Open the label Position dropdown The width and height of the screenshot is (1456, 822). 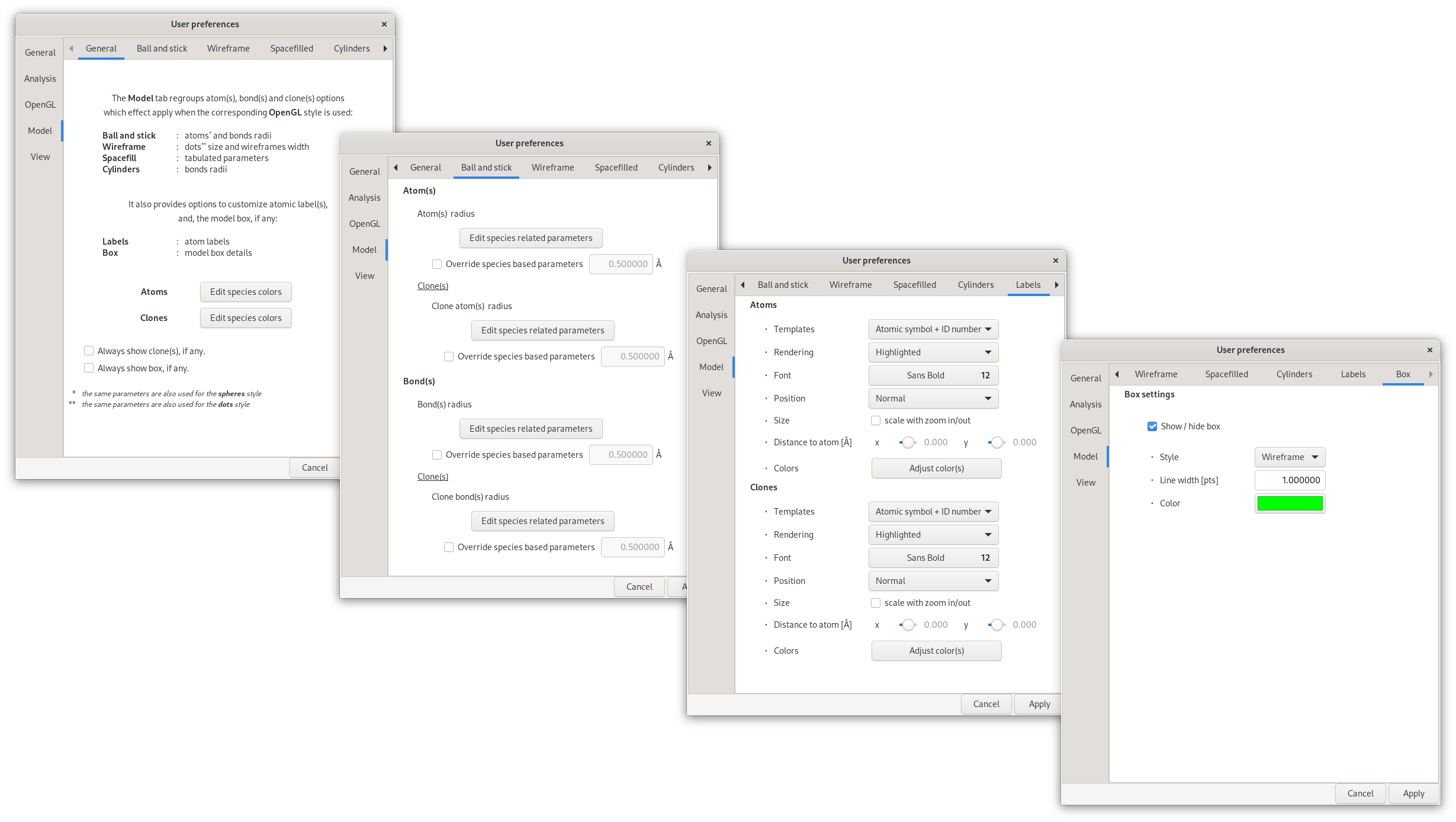[x=933, y=398]
